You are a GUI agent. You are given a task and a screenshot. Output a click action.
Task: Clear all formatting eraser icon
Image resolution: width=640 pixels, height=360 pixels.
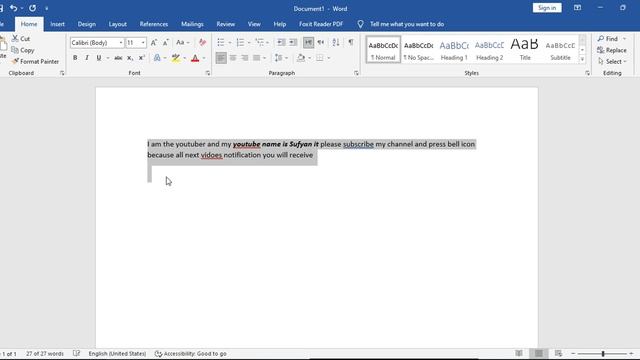(x=202, y=42)
